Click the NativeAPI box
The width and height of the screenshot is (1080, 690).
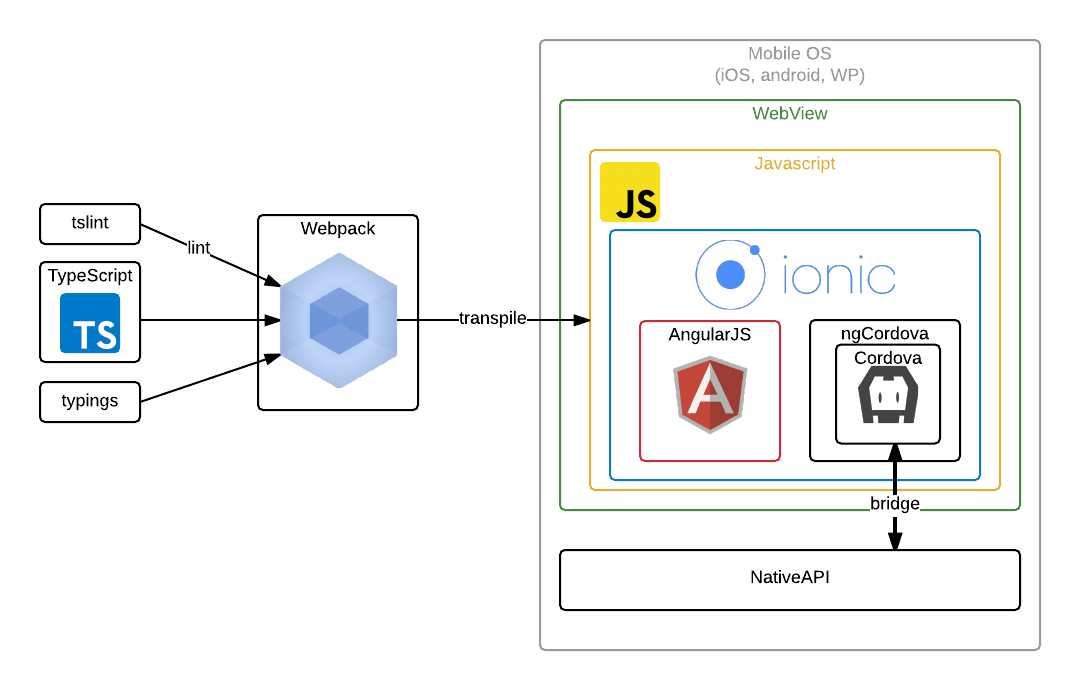790,579
